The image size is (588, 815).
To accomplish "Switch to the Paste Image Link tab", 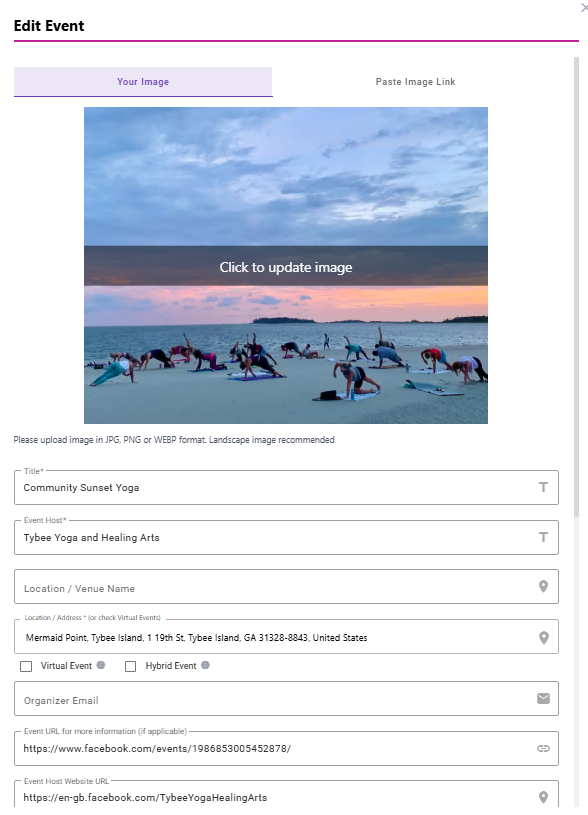I will point(415,82).
